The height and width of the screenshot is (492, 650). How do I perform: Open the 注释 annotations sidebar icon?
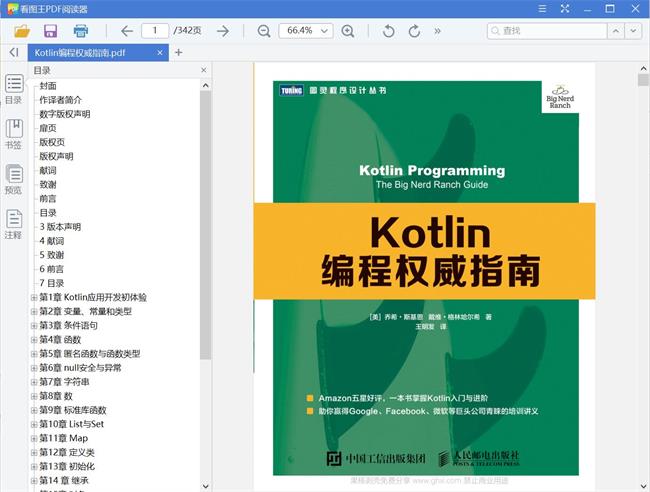click(x=14, y=224)
